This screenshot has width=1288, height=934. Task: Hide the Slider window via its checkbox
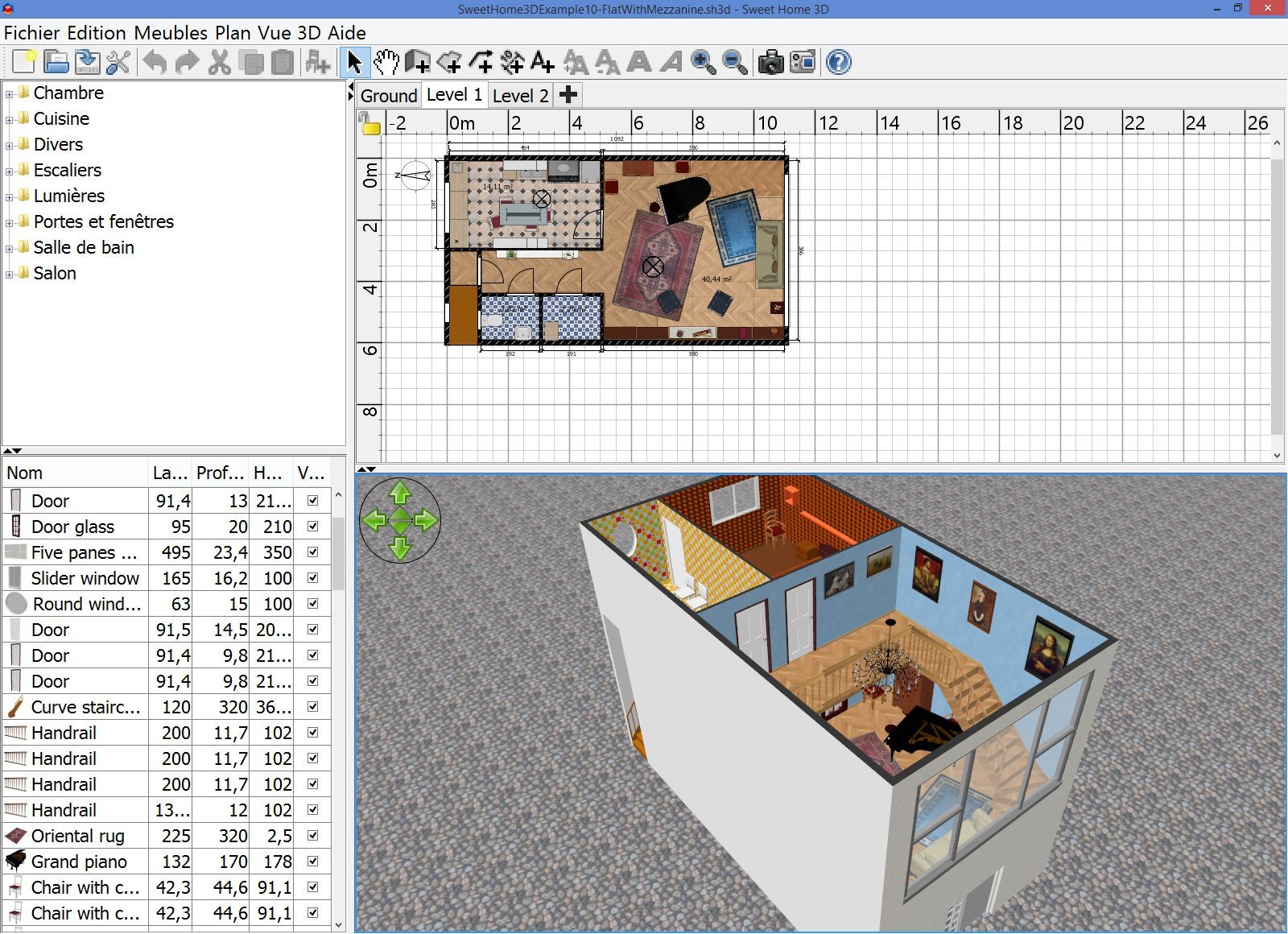point(312,578)
